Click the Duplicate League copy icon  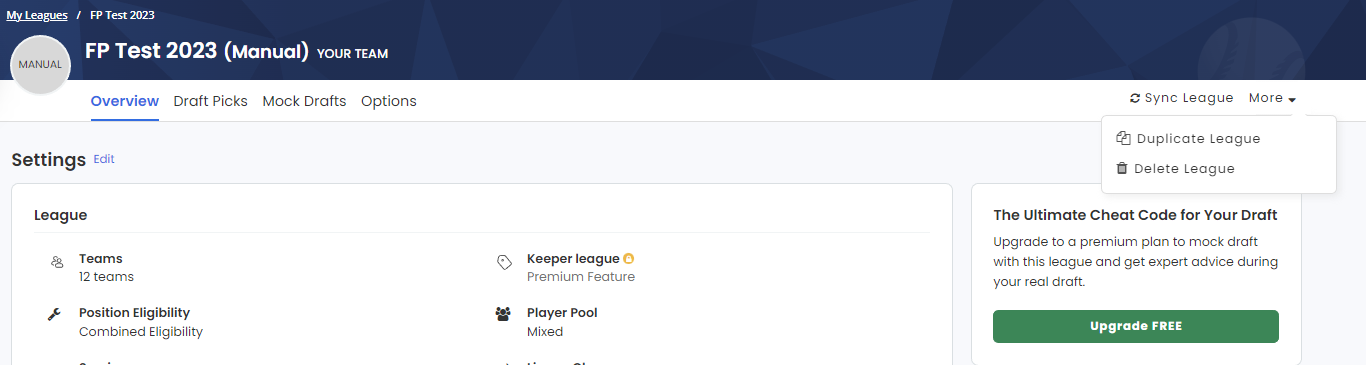(1123, 139)
